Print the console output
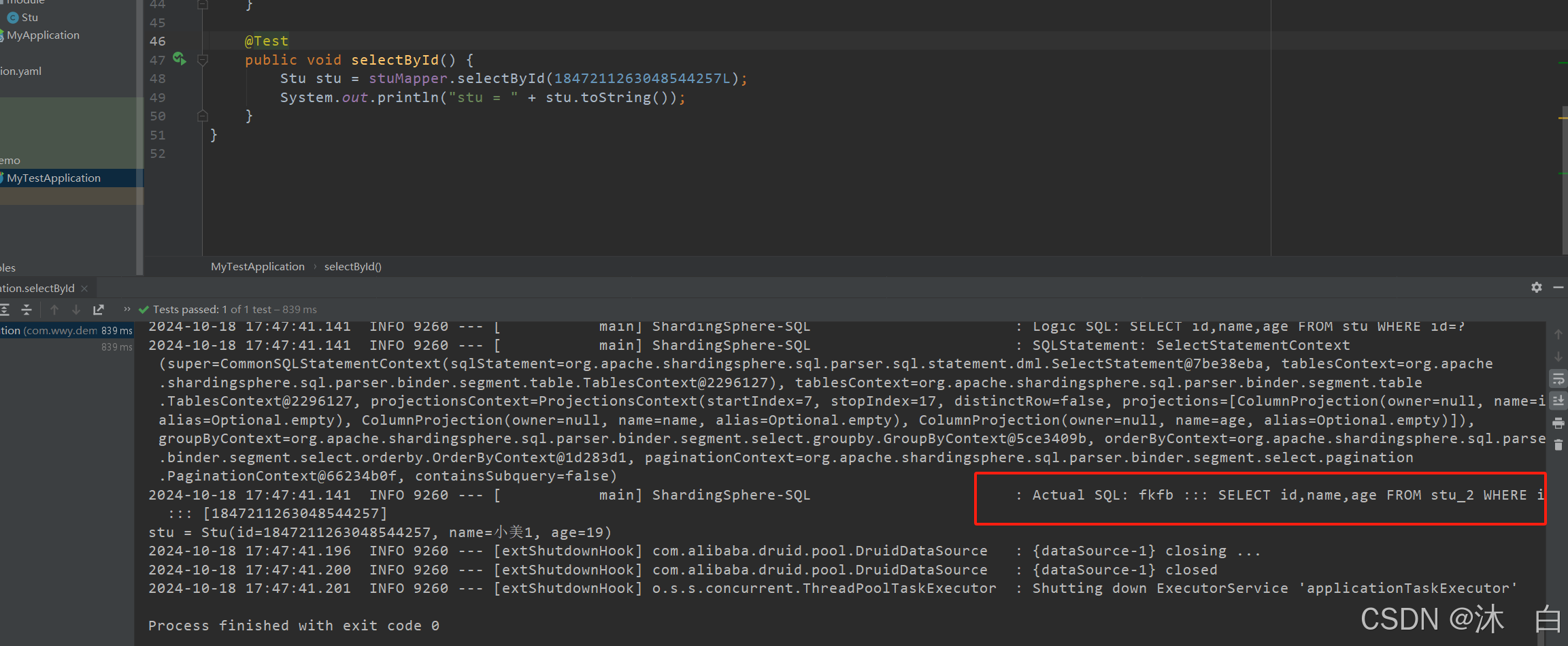Viewport: 1568px width, 646px height. [x=1558, y=423]
